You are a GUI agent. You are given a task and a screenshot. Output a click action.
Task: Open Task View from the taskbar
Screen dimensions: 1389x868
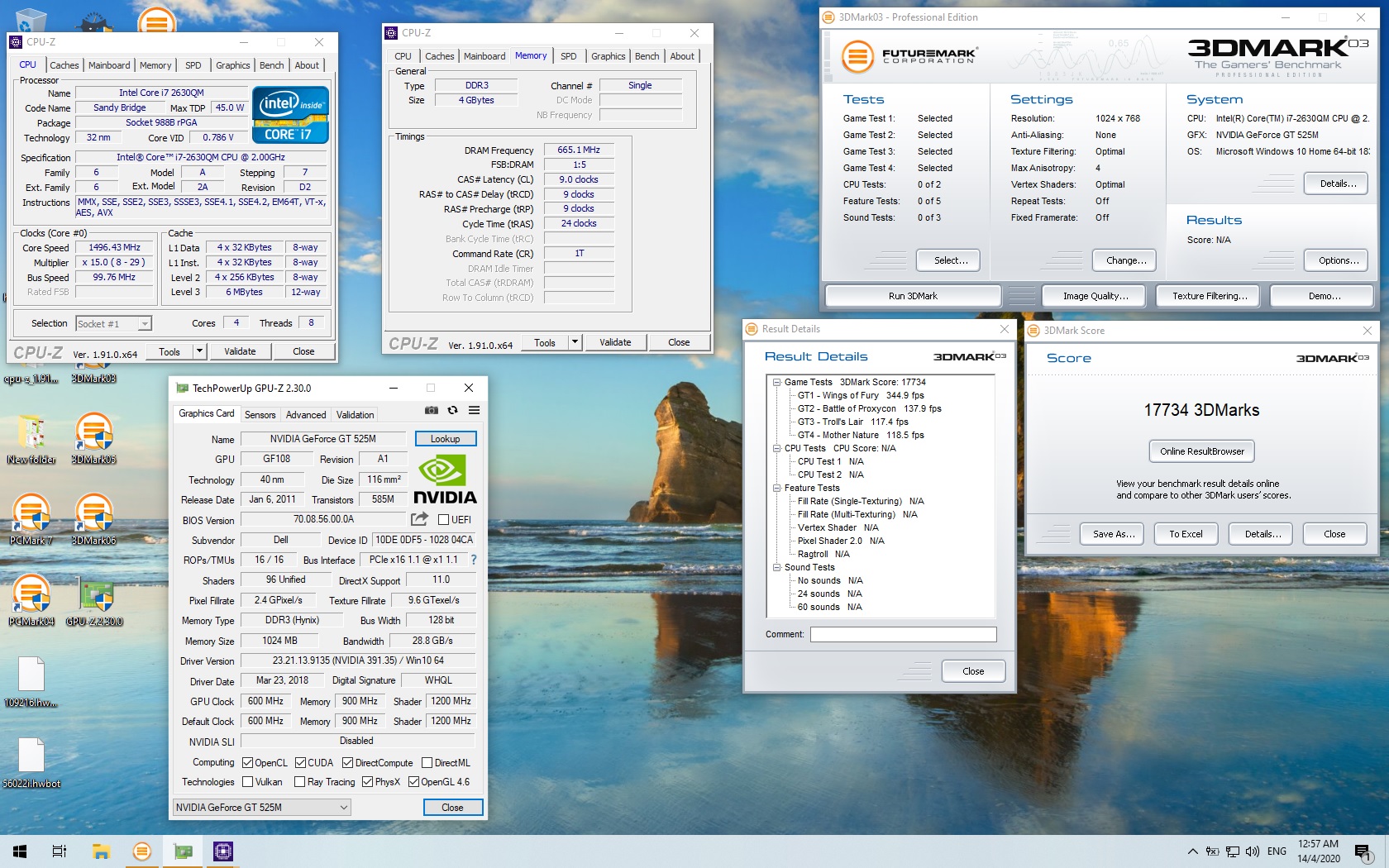(x=60, y=851)
